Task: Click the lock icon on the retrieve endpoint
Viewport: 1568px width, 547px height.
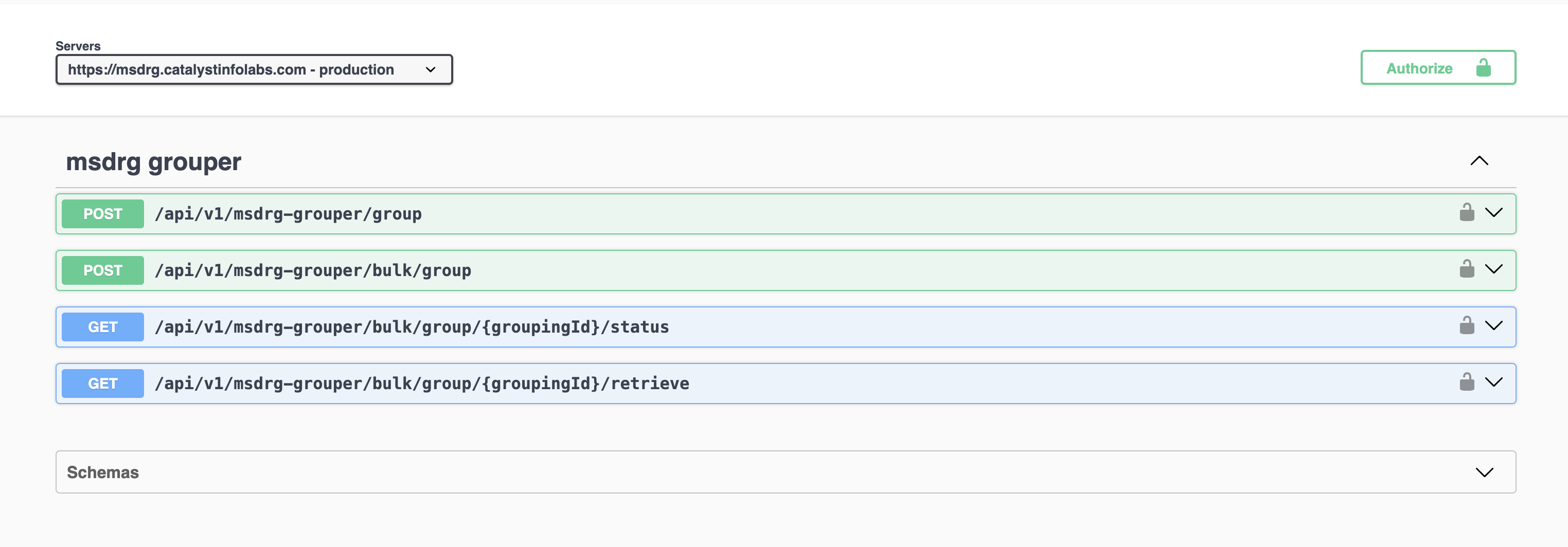Action: point(1466,382)
